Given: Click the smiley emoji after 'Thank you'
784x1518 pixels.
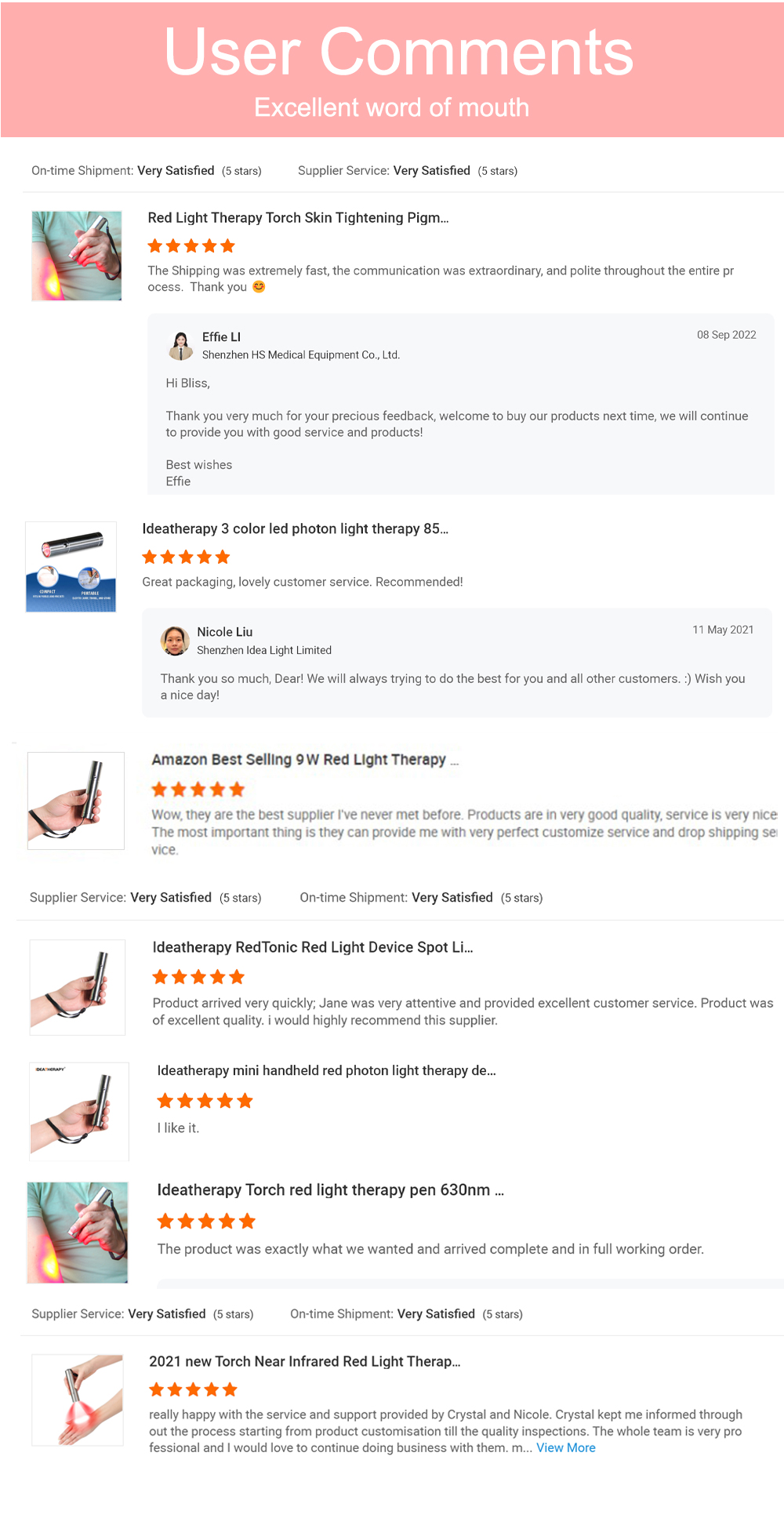Looking at the screenshot, I should tap(259, 287).
